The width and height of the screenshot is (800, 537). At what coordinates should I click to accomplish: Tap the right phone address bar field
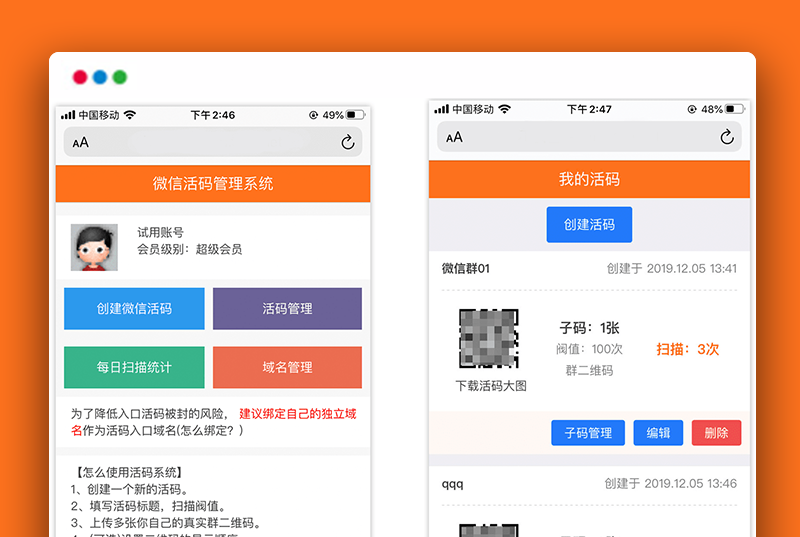[589, 137]
